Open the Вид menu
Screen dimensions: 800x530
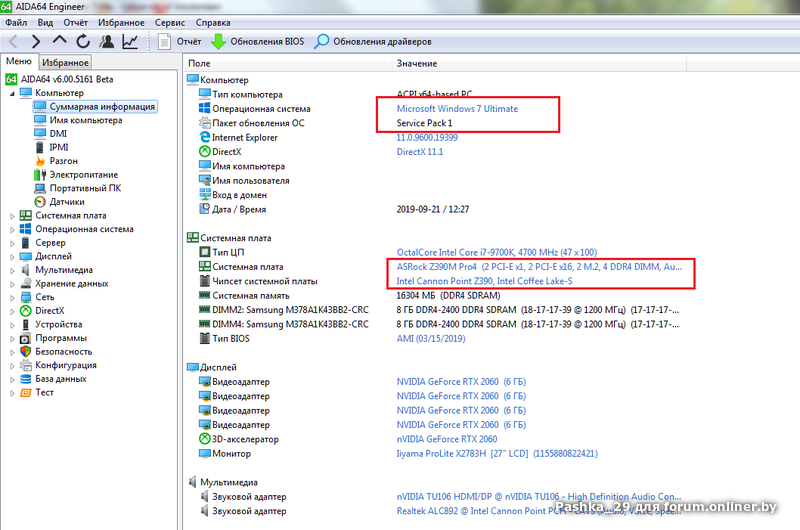[45, 22]
